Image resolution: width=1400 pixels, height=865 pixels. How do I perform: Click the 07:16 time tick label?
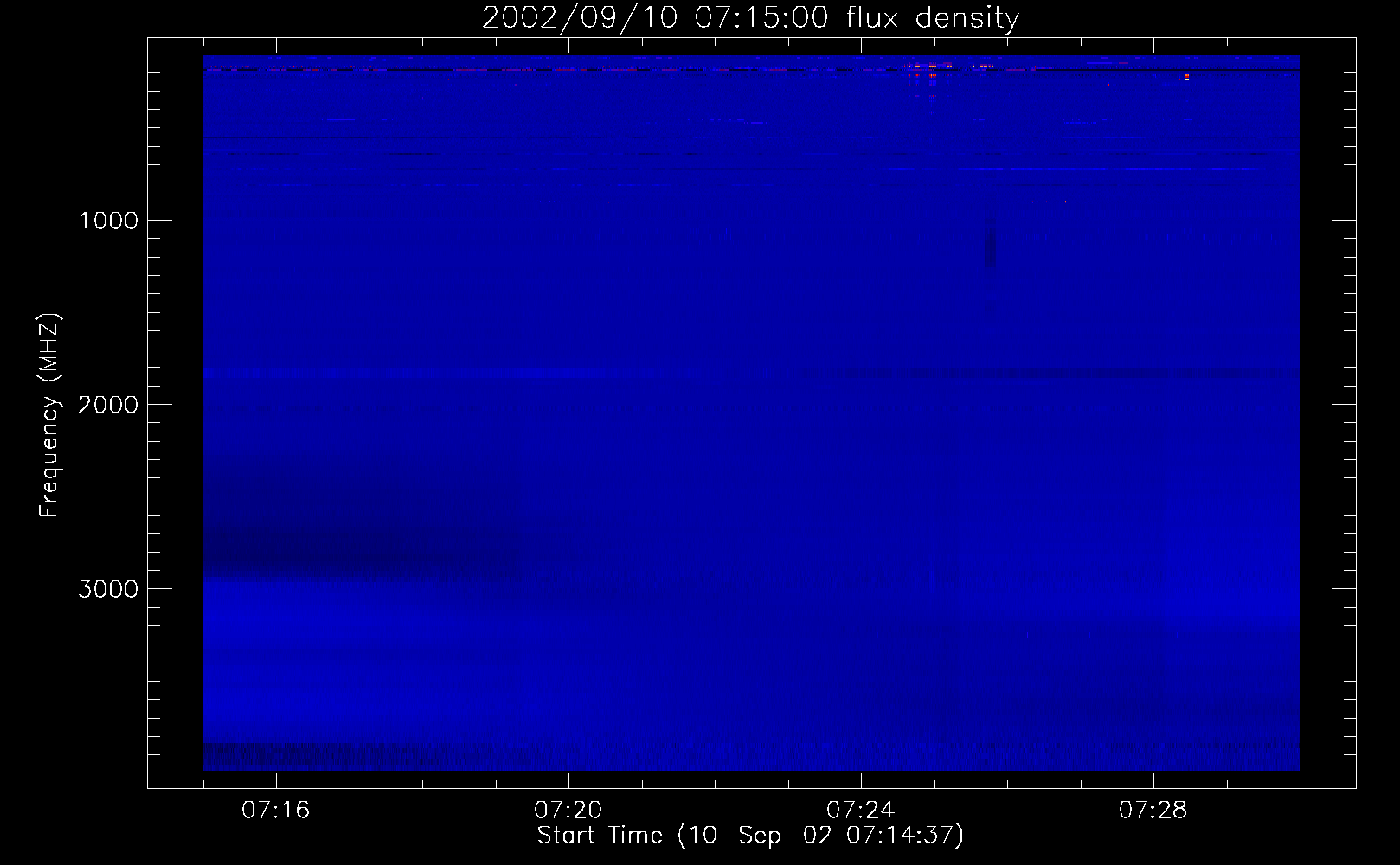click(x=276, y=811)
